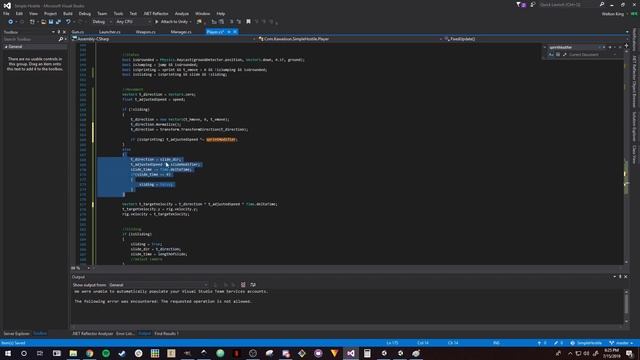Click the bookmark icon in the toolbar

[x=248, y=22]
